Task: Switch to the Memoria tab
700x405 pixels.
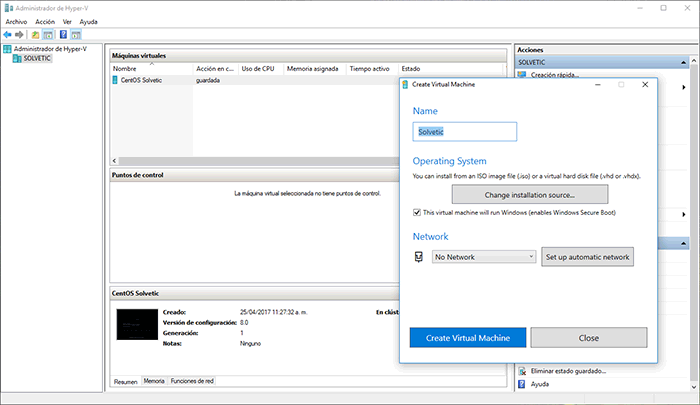Action: click(x=154, y=381)
